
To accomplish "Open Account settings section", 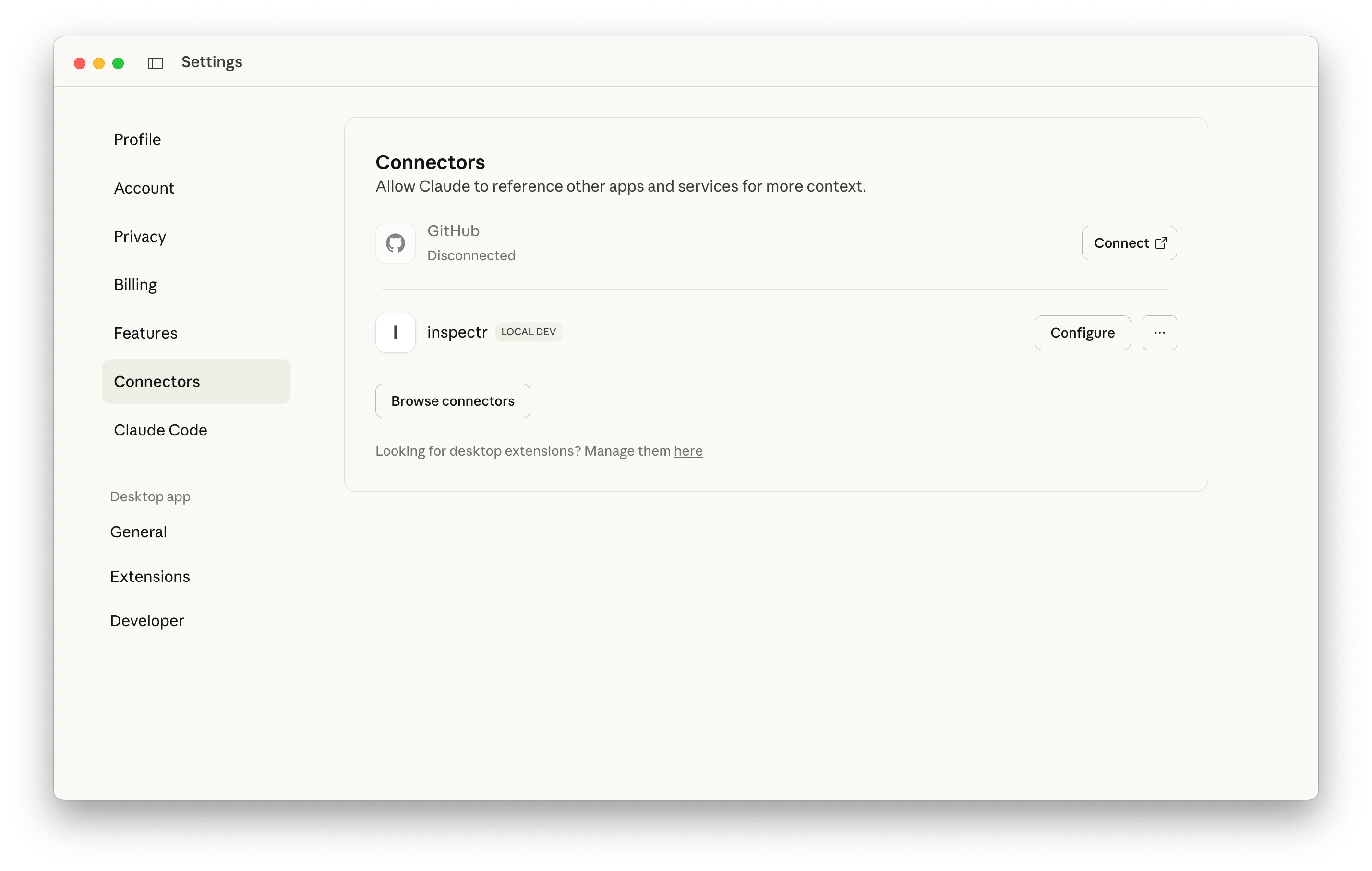I will click(144, 188).
